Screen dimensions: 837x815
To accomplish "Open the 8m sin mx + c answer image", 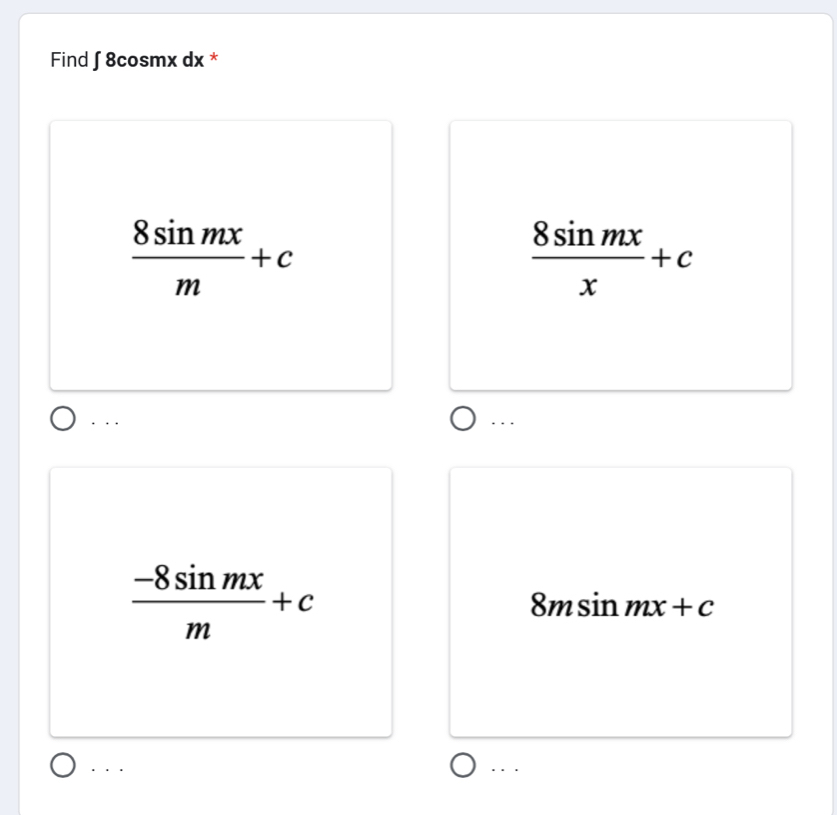I will [x=621, y=602].
